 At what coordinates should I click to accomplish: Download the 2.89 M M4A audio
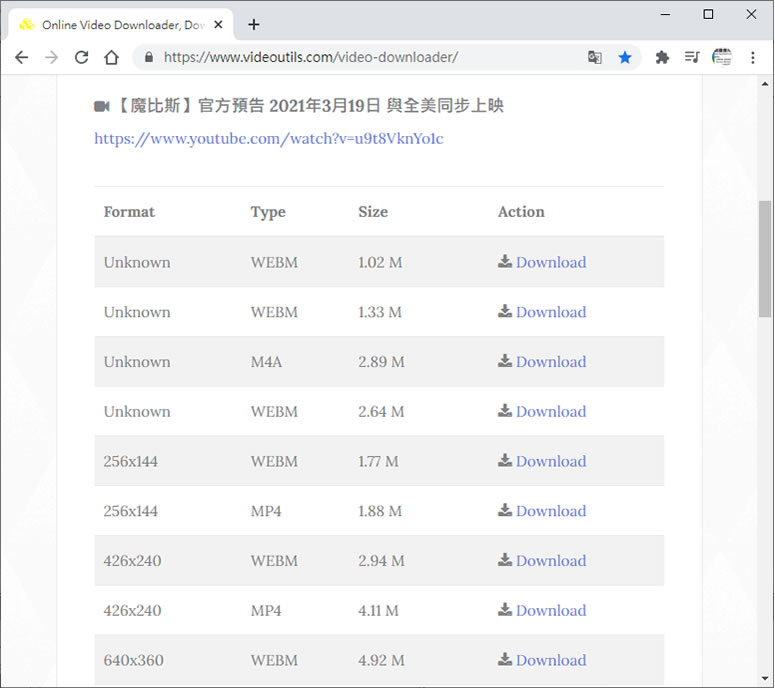pyautogui.click(x=550, y=362)
